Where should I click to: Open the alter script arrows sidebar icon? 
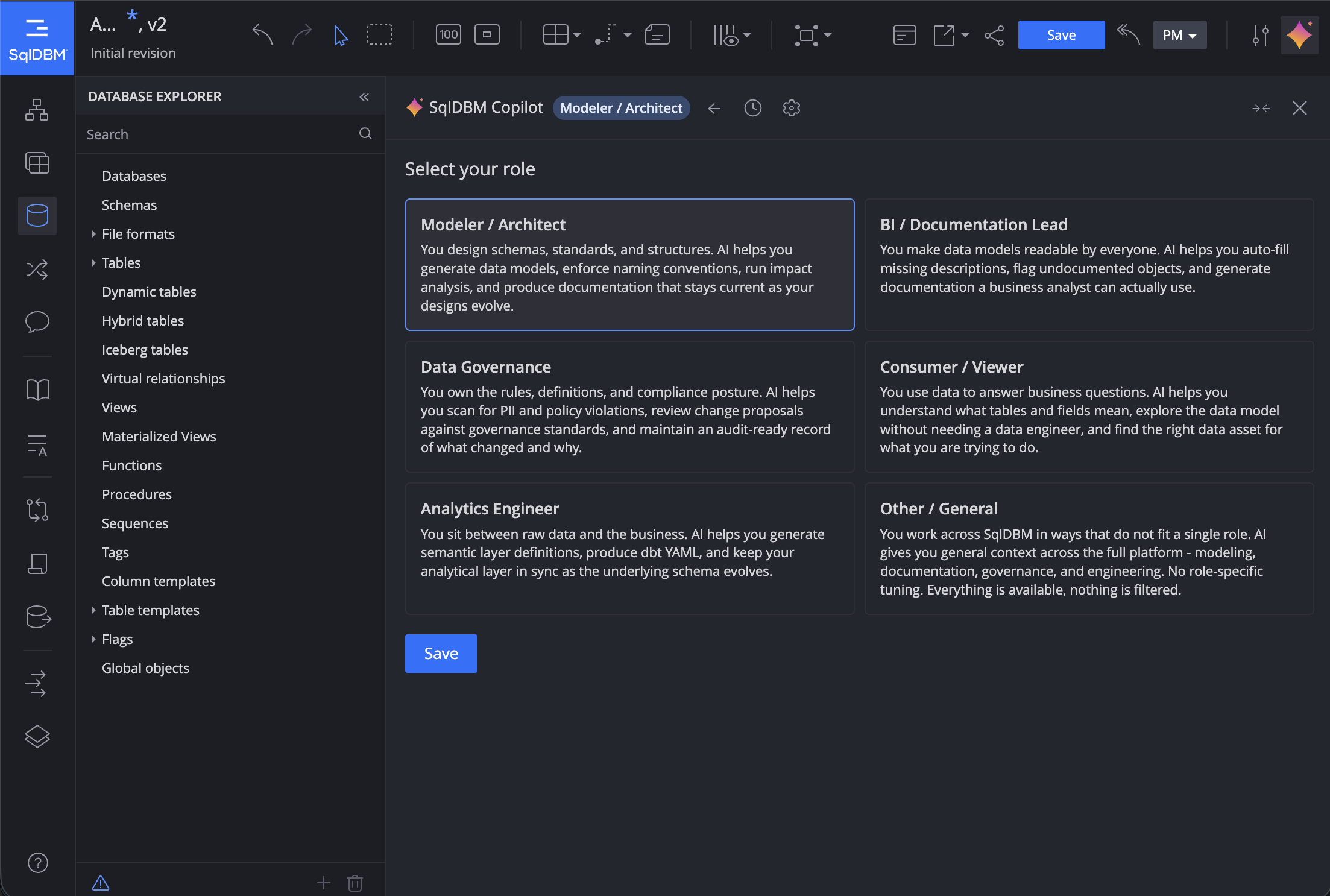(x=36, y=684)
